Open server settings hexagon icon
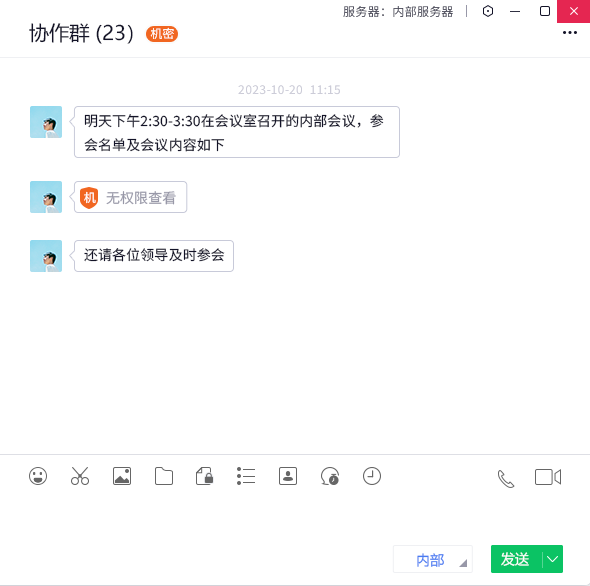 tap(488, 11)
